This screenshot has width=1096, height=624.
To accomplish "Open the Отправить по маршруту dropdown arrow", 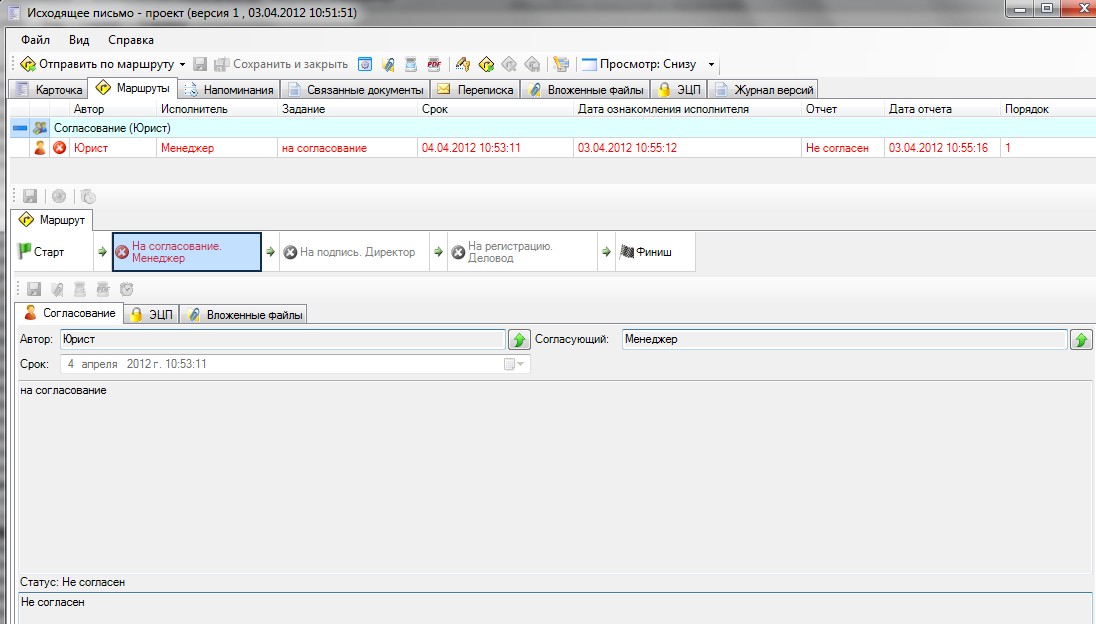I will (182, 65).
